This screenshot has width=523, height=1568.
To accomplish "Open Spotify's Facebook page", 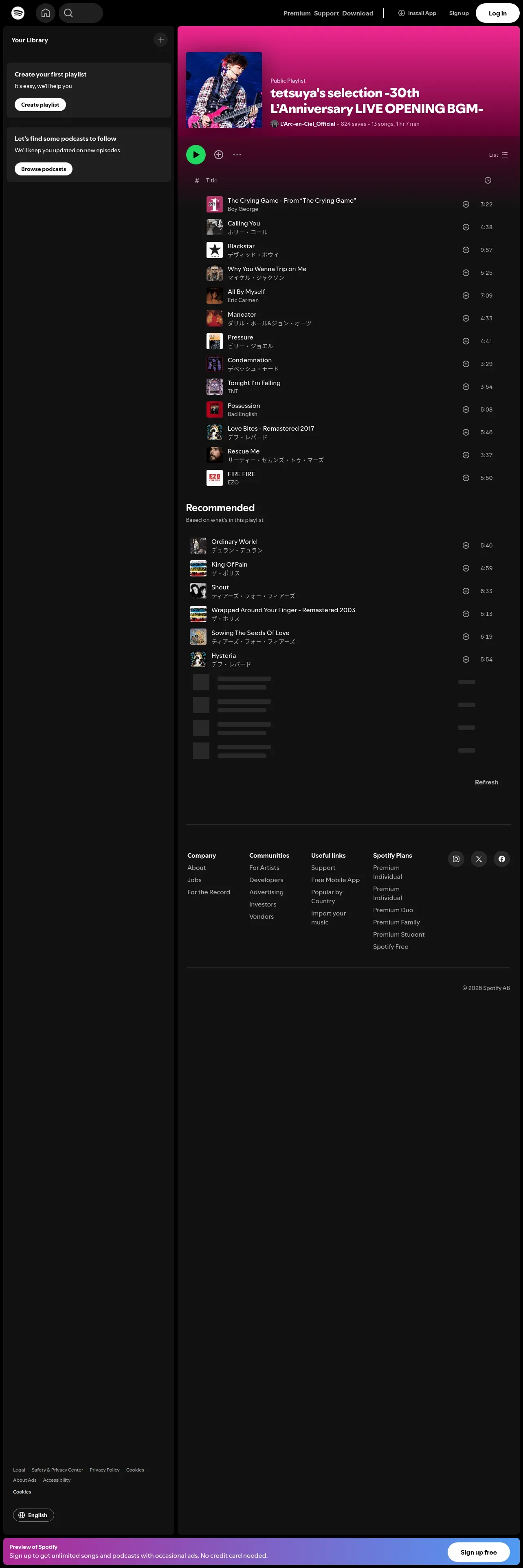I will click(x=502, y=859).
